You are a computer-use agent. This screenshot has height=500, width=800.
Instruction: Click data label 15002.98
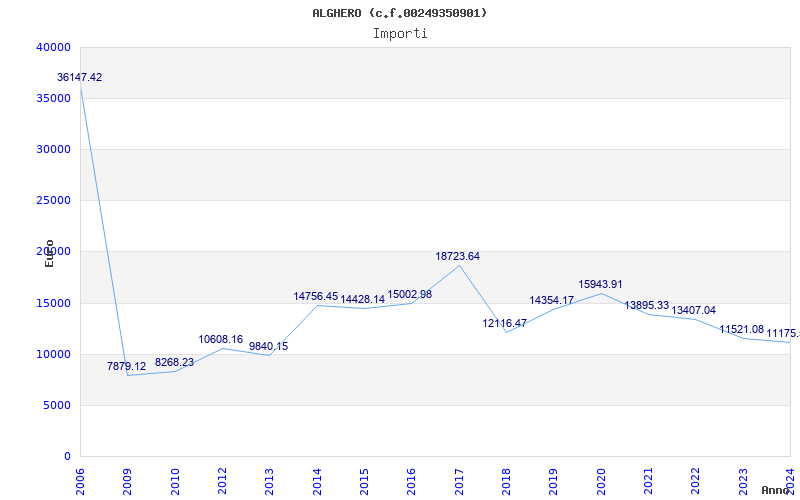point(410,294)
